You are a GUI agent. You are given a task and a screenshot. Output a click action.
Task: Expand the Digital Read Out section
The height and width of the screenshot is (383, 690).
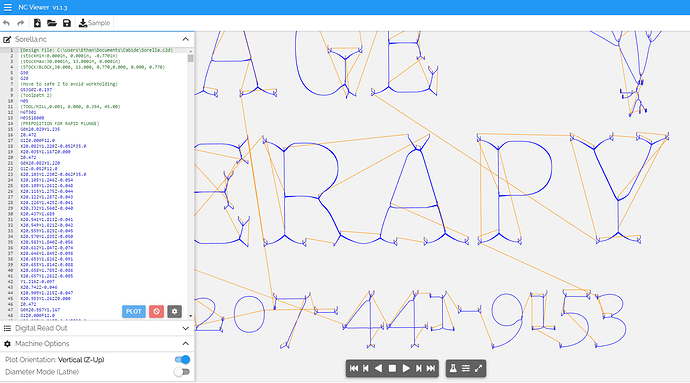tap(186, 328)
